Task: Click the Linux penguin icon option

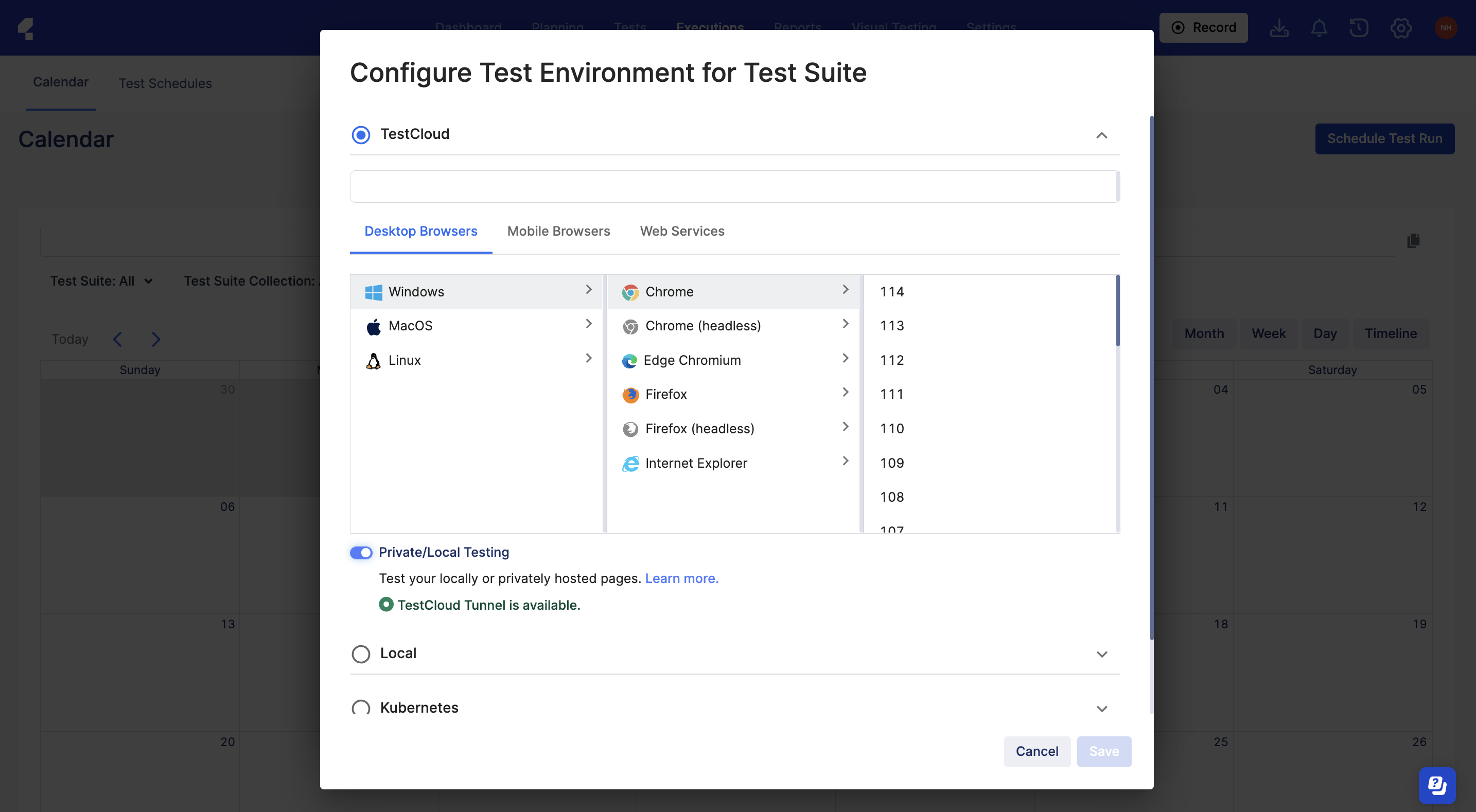Action: (374, 359)
